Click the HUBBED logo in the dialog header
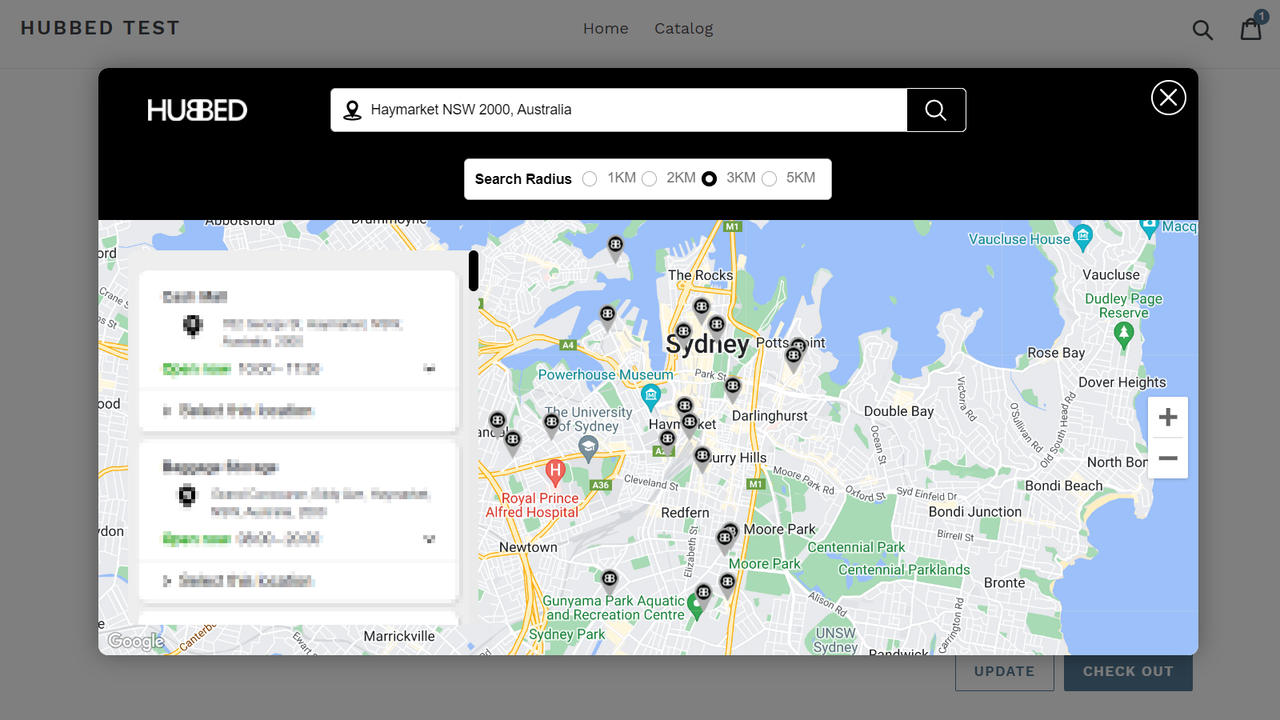The image size is (1280, 720). 197,110
